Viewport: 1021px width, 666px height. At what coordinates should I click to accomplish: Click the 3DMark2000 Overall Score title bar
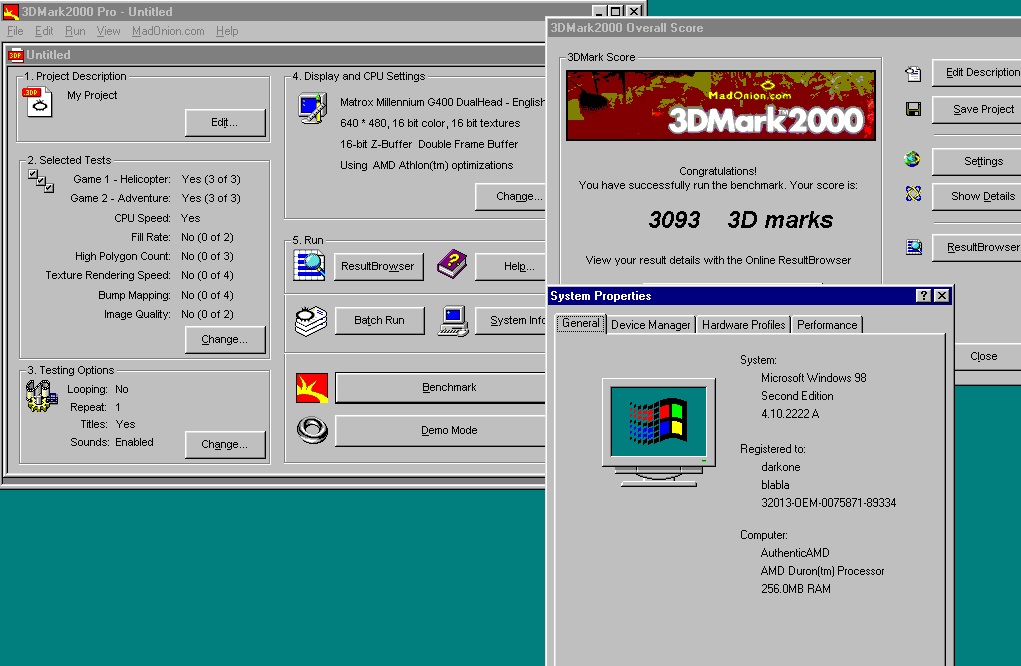click(x=784, y=28)
